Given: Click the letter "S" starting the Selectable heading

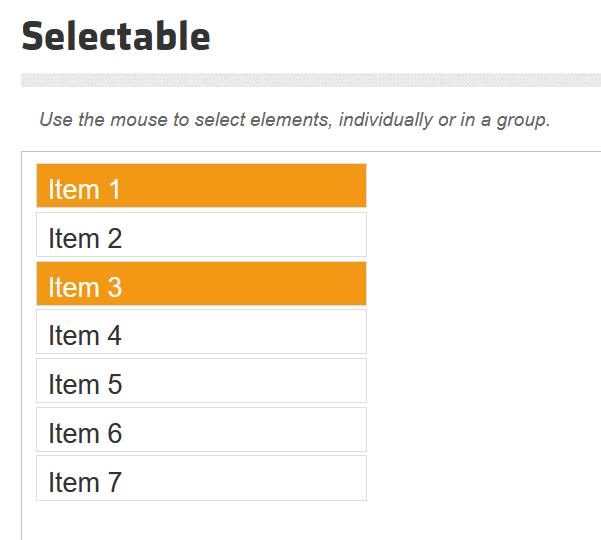Looking at the screenshot, I should (33, 36).
